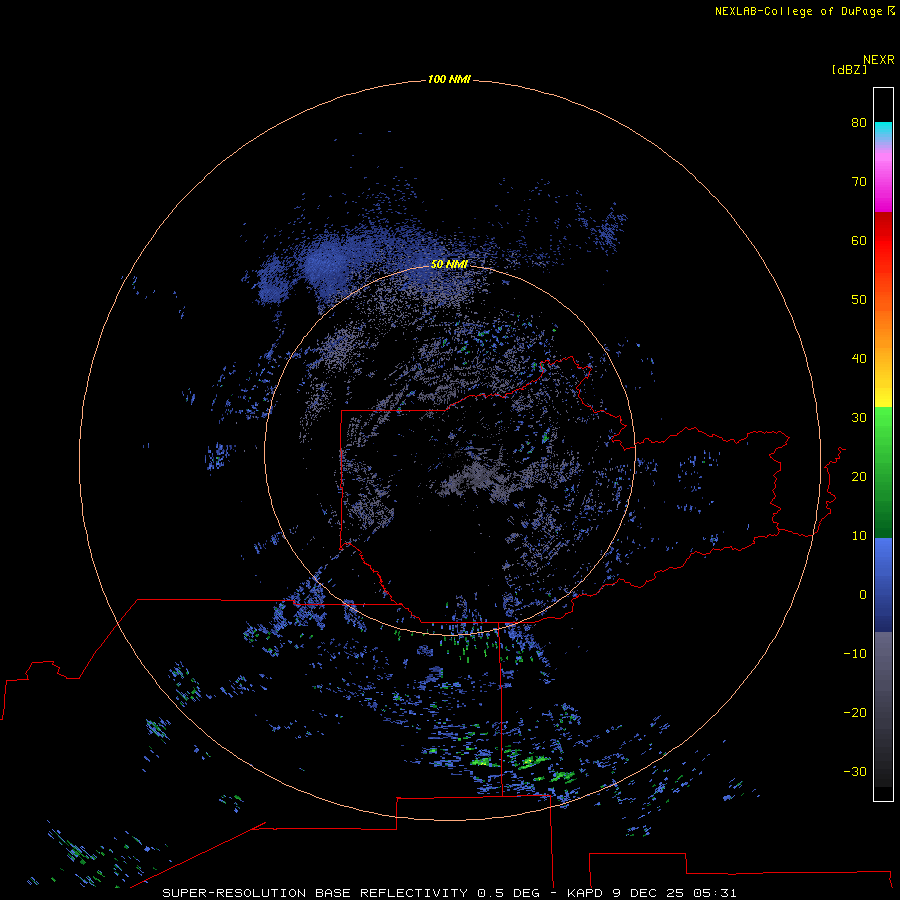Click the -30 dBZ scale value
900x900 pixels.
click(855, 771)
